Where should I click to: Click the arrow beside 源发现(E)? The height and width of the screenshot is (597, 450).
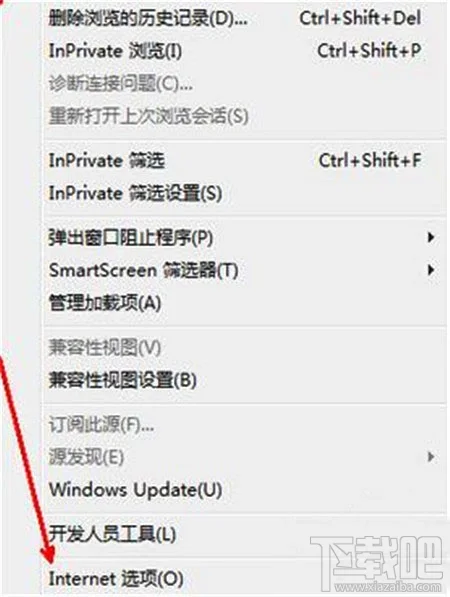coord(431,457)
